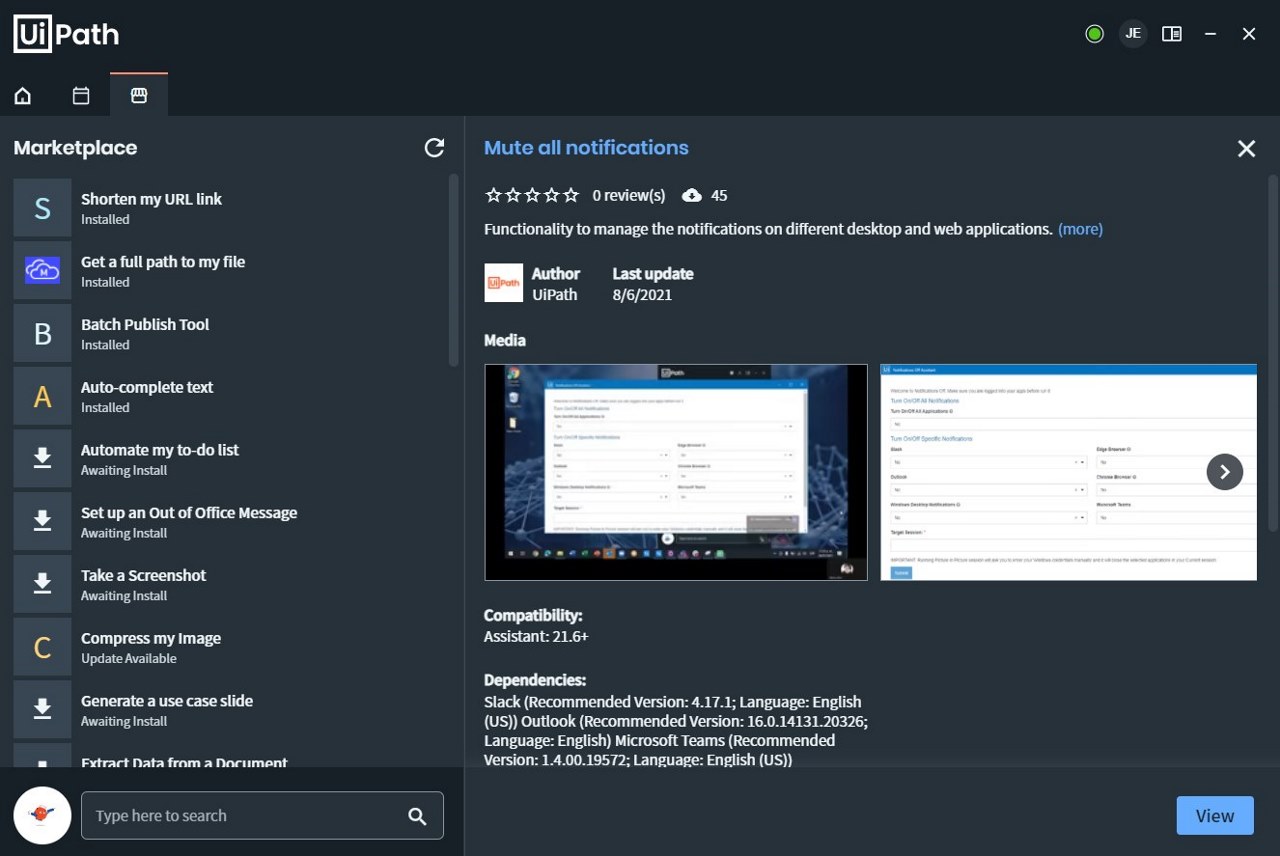Click the star rating row
This screenshot has height=856, width=1280.
pyautogui.click(x=532, y=195)
